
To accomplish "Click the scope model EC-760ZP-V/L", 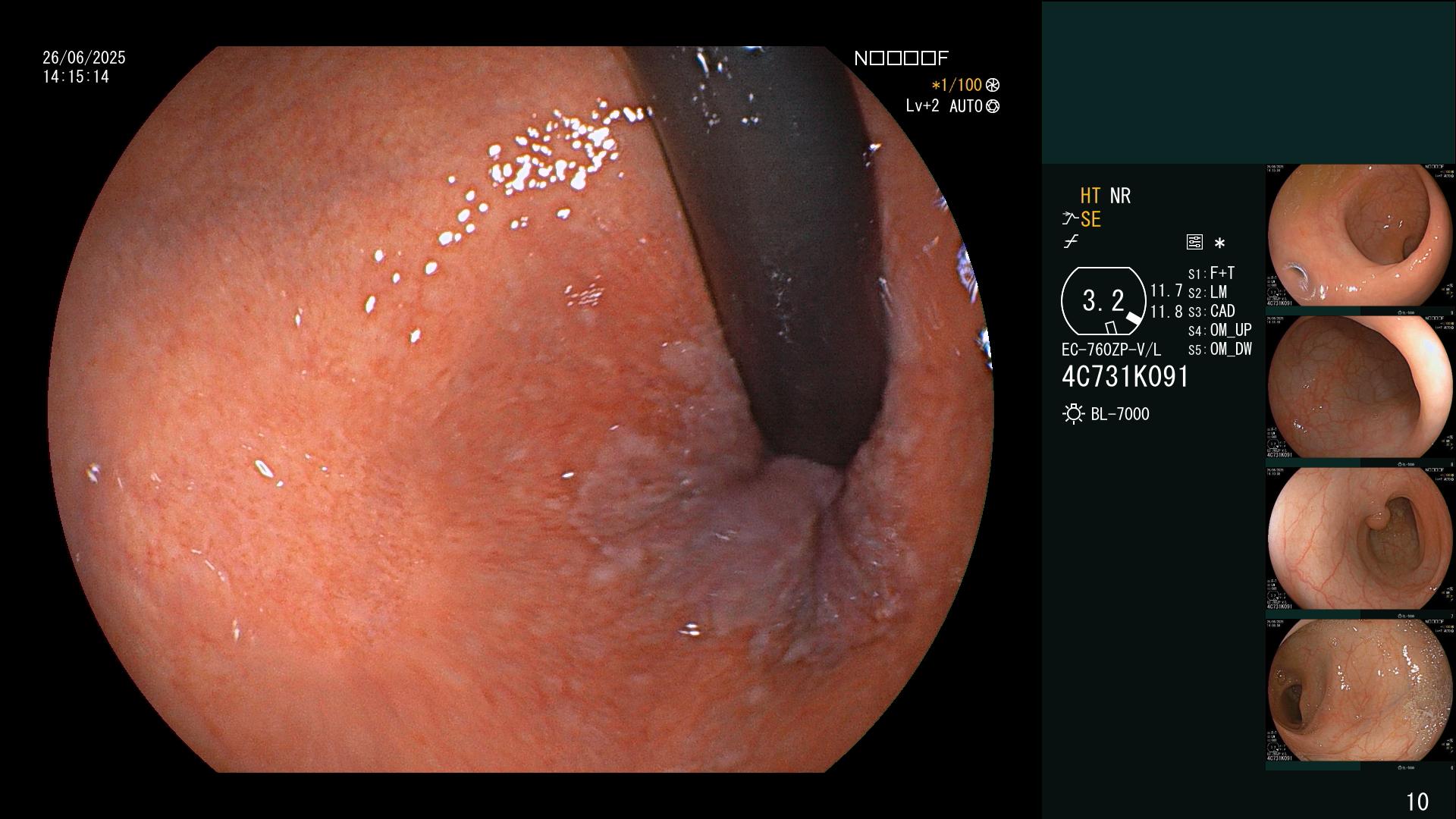I will (1111, 350).
